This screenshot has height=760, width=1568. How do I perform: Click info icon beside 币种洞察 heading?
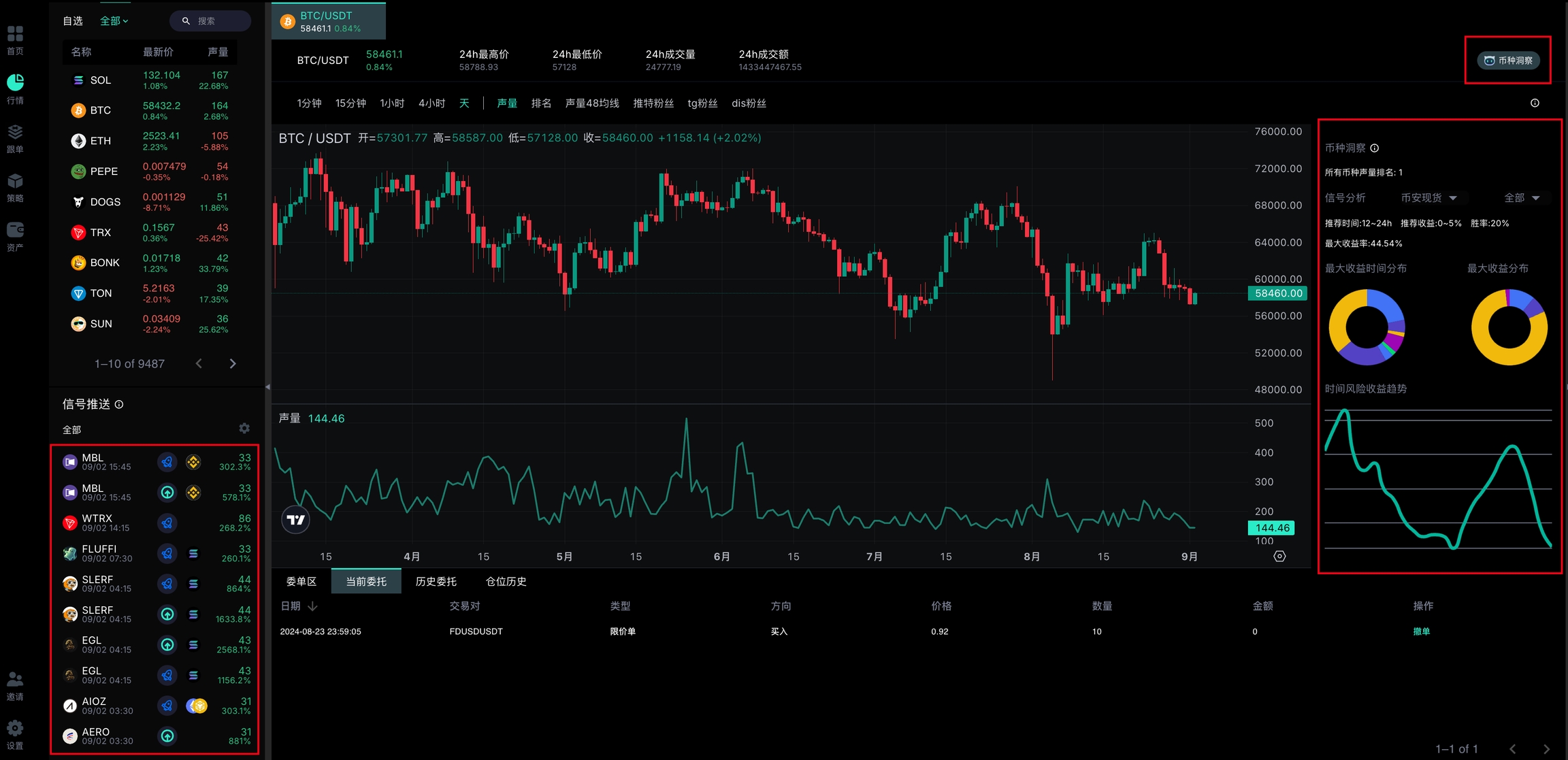1375,148
